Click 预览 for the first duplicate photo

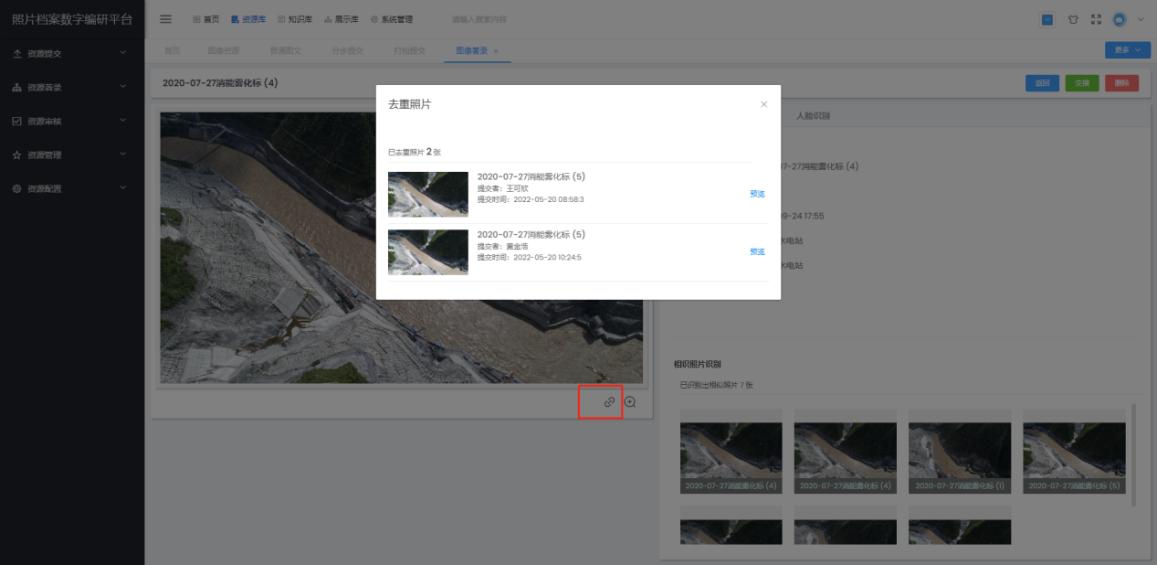pos(757,194)
